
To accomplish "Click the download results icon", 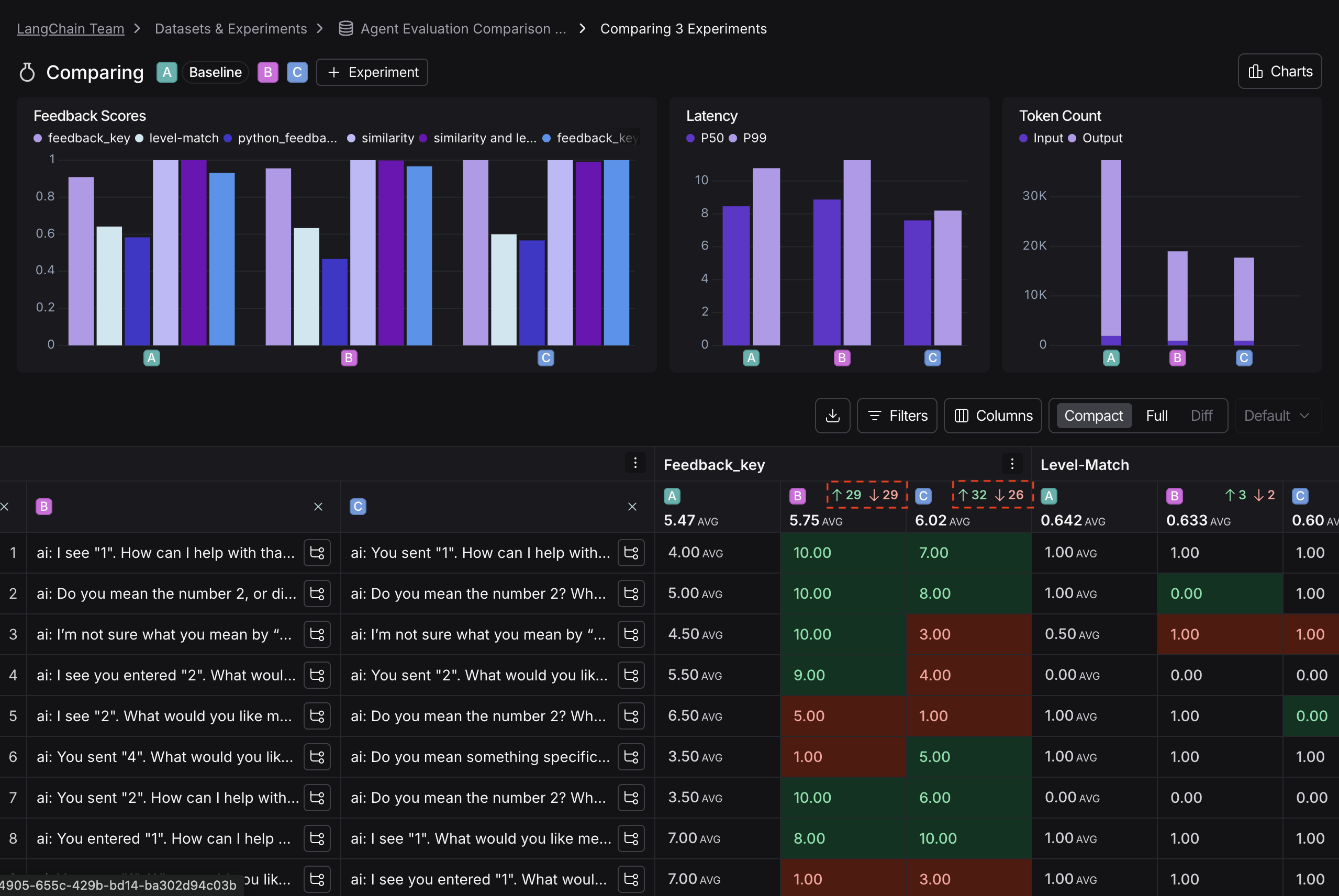I will click(x=832, y=416).
